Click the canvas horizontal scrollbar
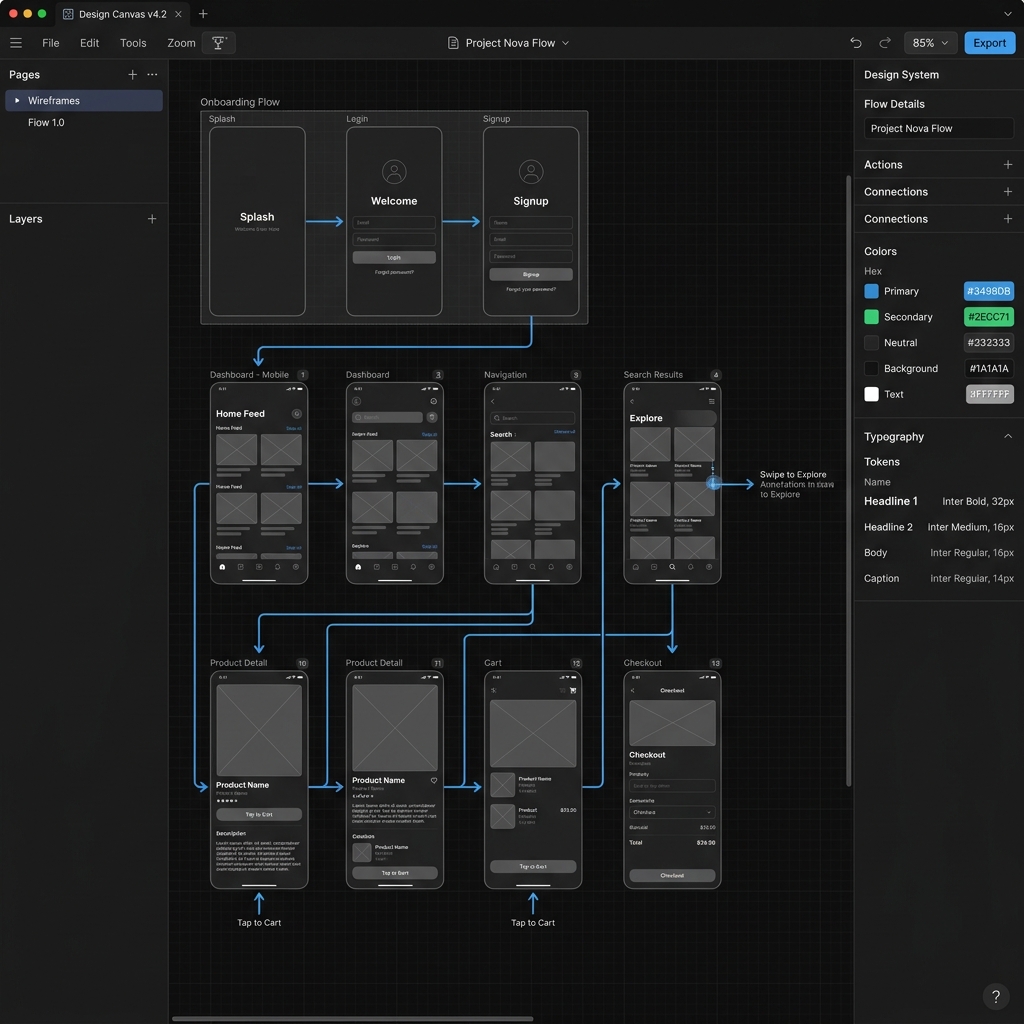Viewport: 1024px width, 1024px height. (353, 1018)
